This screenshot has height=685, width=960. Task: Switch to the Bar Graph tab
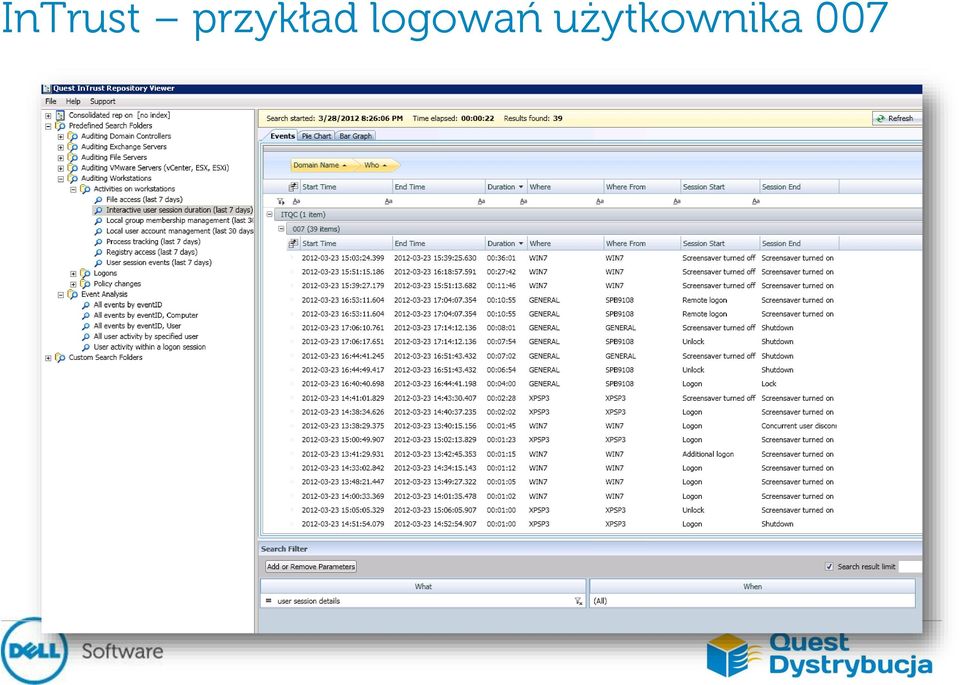pyautogui.click(x=356, y=136)
